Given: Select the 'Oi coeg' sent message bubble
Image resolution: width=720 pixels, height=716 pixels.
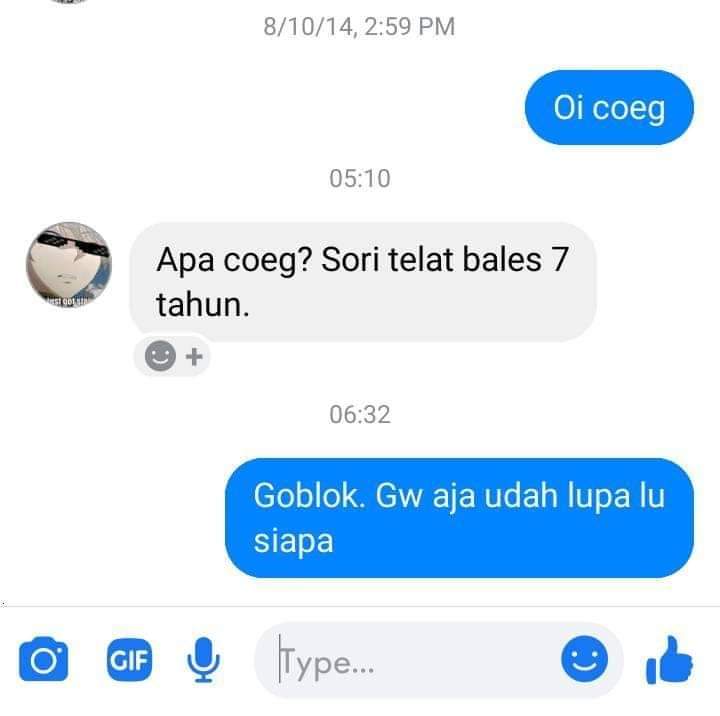Looking at the screenshot, I should (609, 107).
